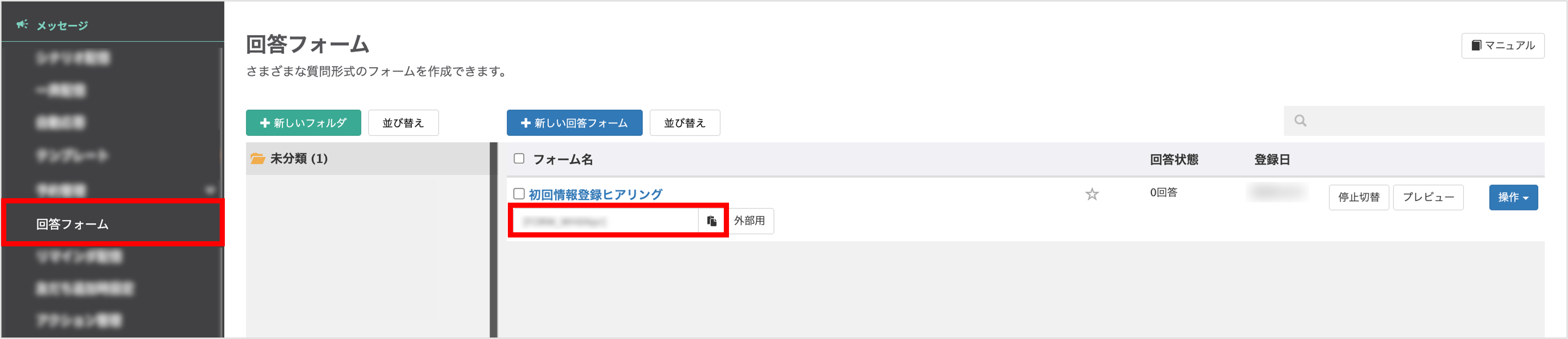This screenshot has width=1568, height=339.
Task: Open the 初回情報登録ヒアリング form link
Action: click(595, 195)
